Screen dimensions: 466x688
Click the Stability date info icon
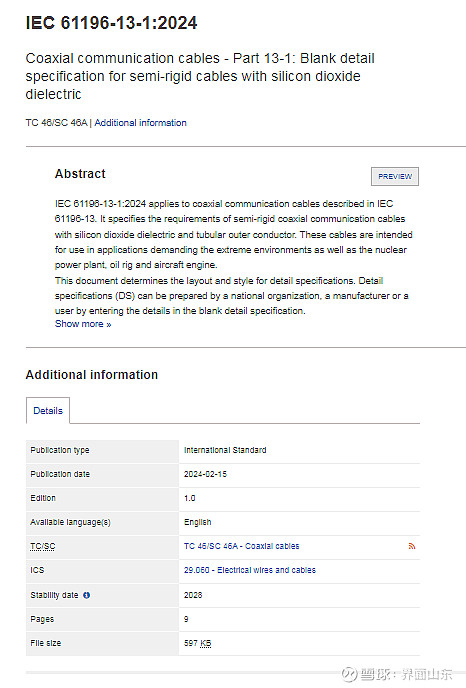tap(86, 595)
